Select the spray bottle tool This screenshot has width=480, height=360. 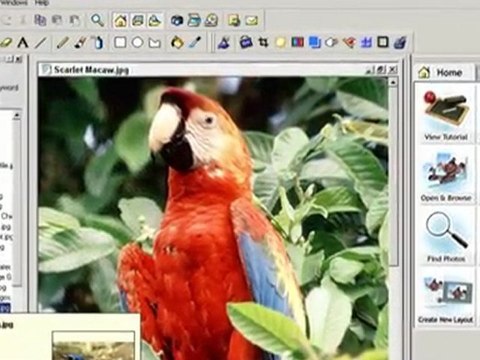click(x=98, y=43)
